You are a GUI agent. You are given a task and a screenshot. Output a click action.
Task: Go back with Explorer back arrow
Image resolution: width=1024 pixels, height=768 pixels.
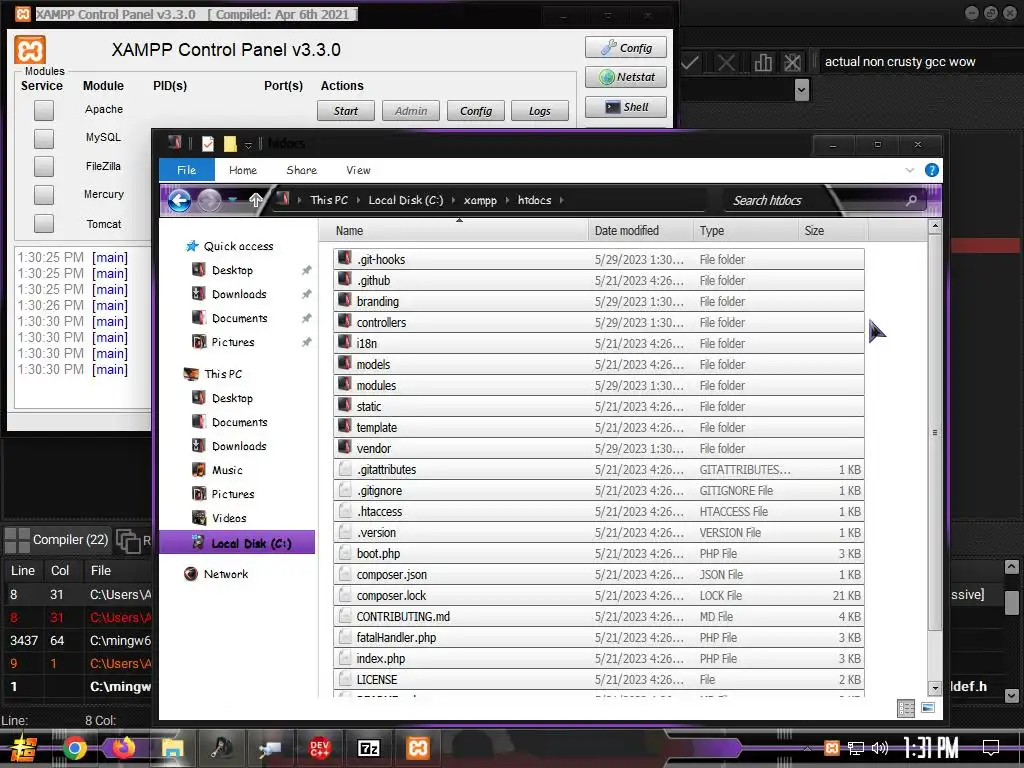pyautogui.click(x=180, y=200)
